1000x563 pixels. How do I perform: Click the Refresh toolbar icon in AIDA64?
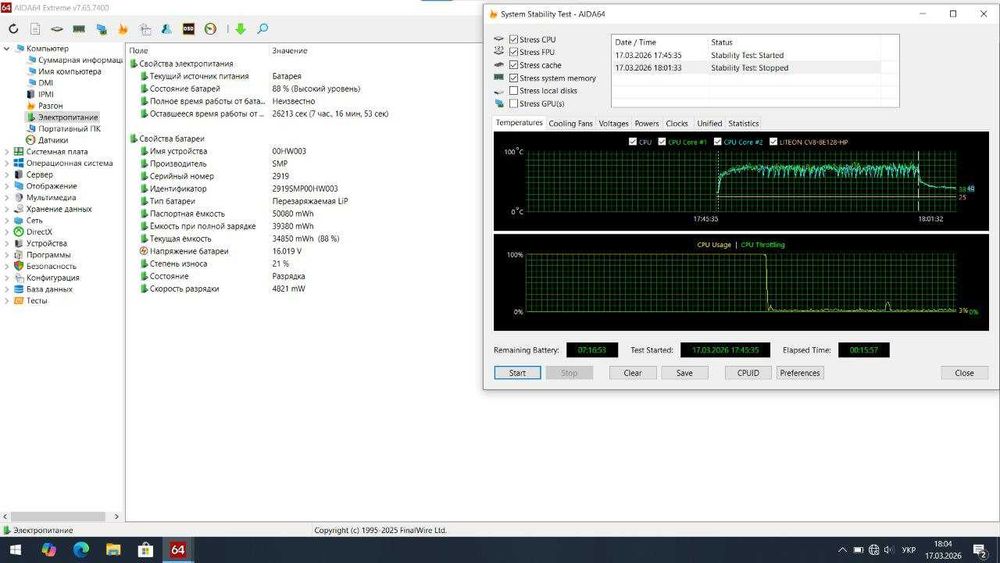tap(13, 29)
